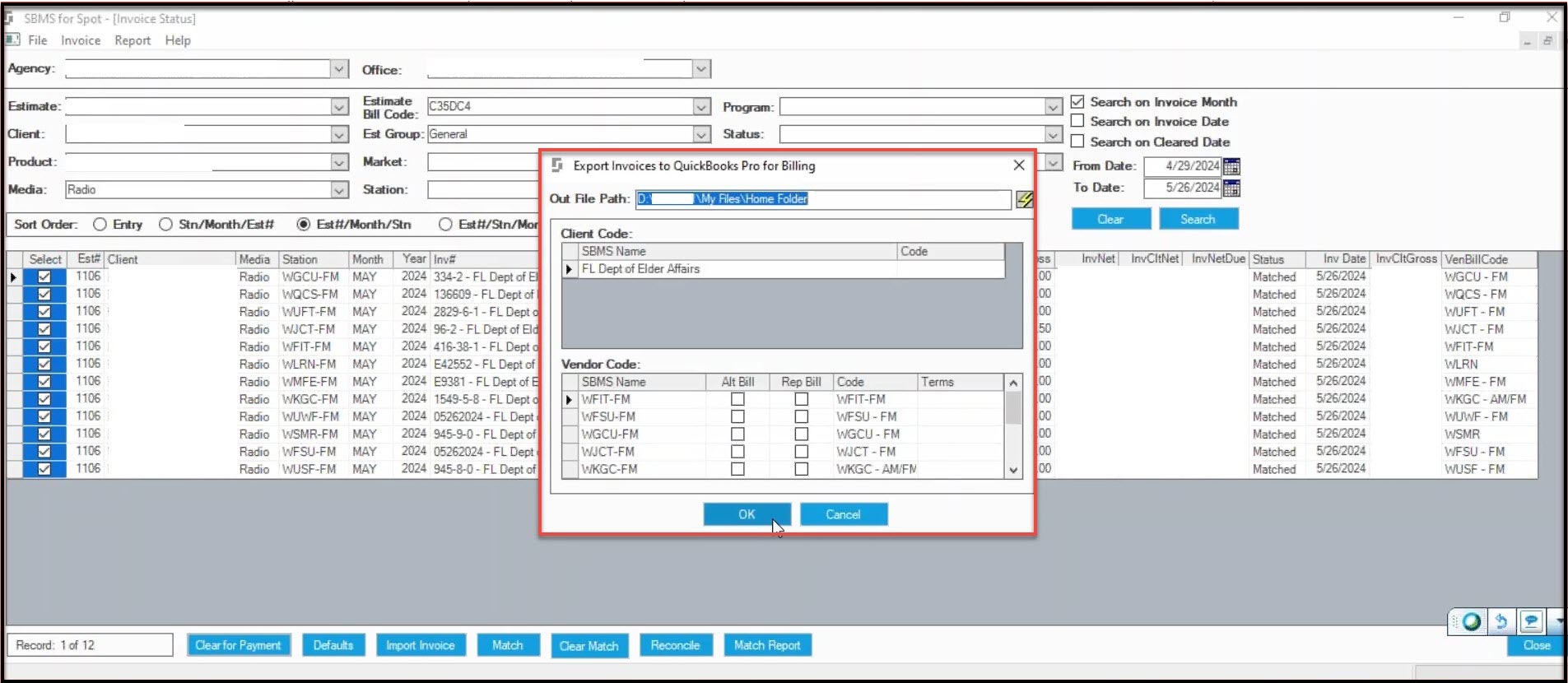Open the To Date calendar picker
This screenshot has height=683, width=1568.
coord(1231,188)
